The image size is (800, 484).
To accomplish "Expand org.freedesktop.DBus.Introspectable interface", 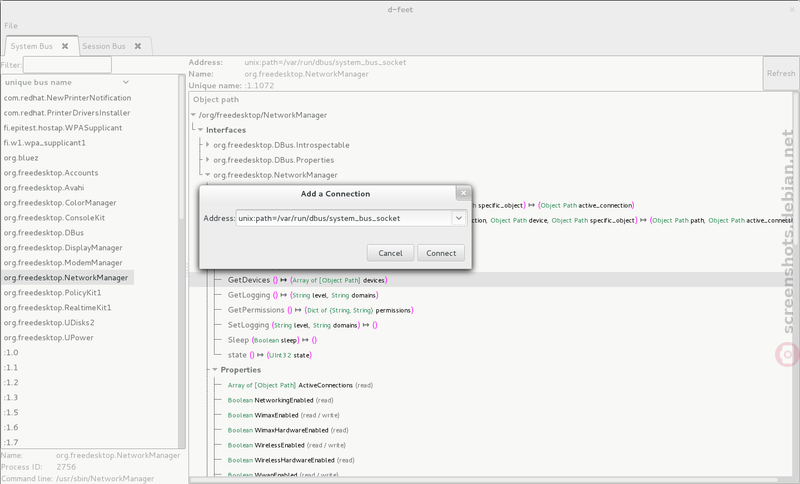I will click(x=208, y=145).
